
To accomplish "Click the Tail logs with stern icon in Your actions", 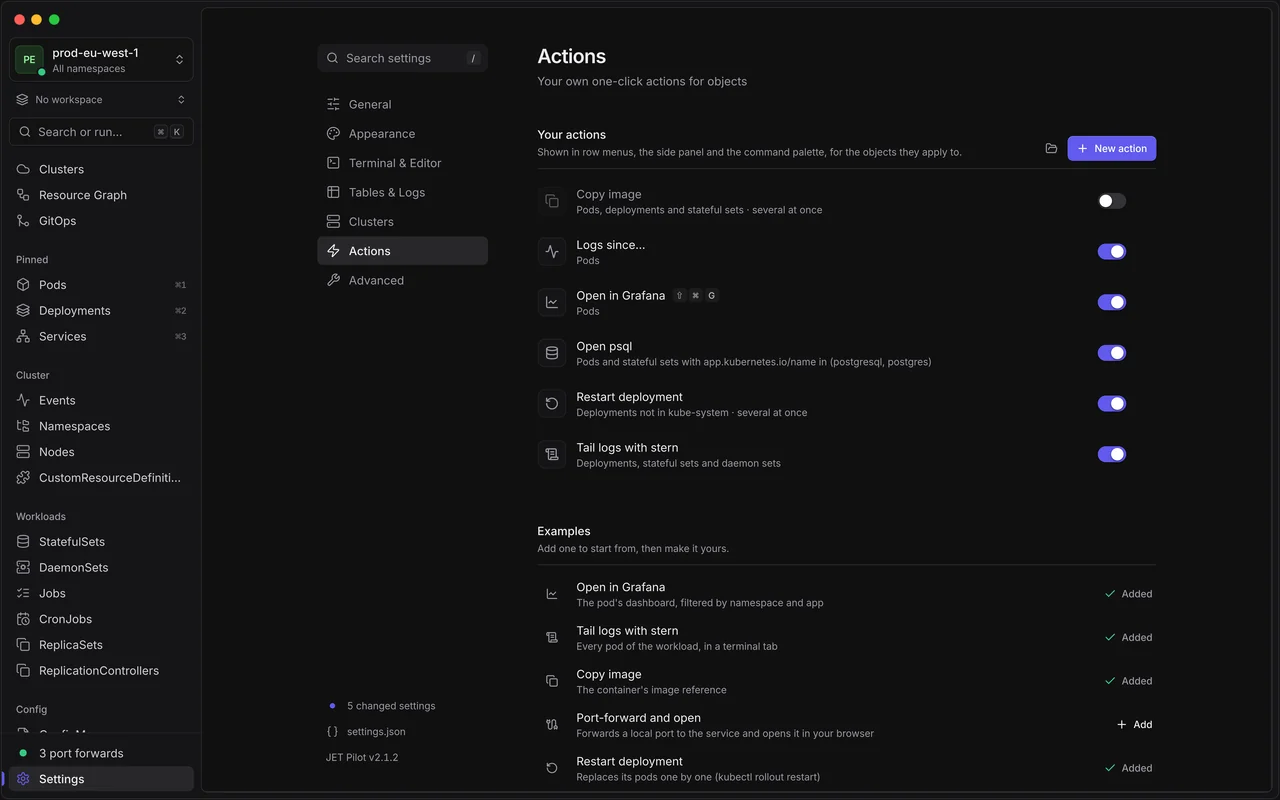I will 552,454.
